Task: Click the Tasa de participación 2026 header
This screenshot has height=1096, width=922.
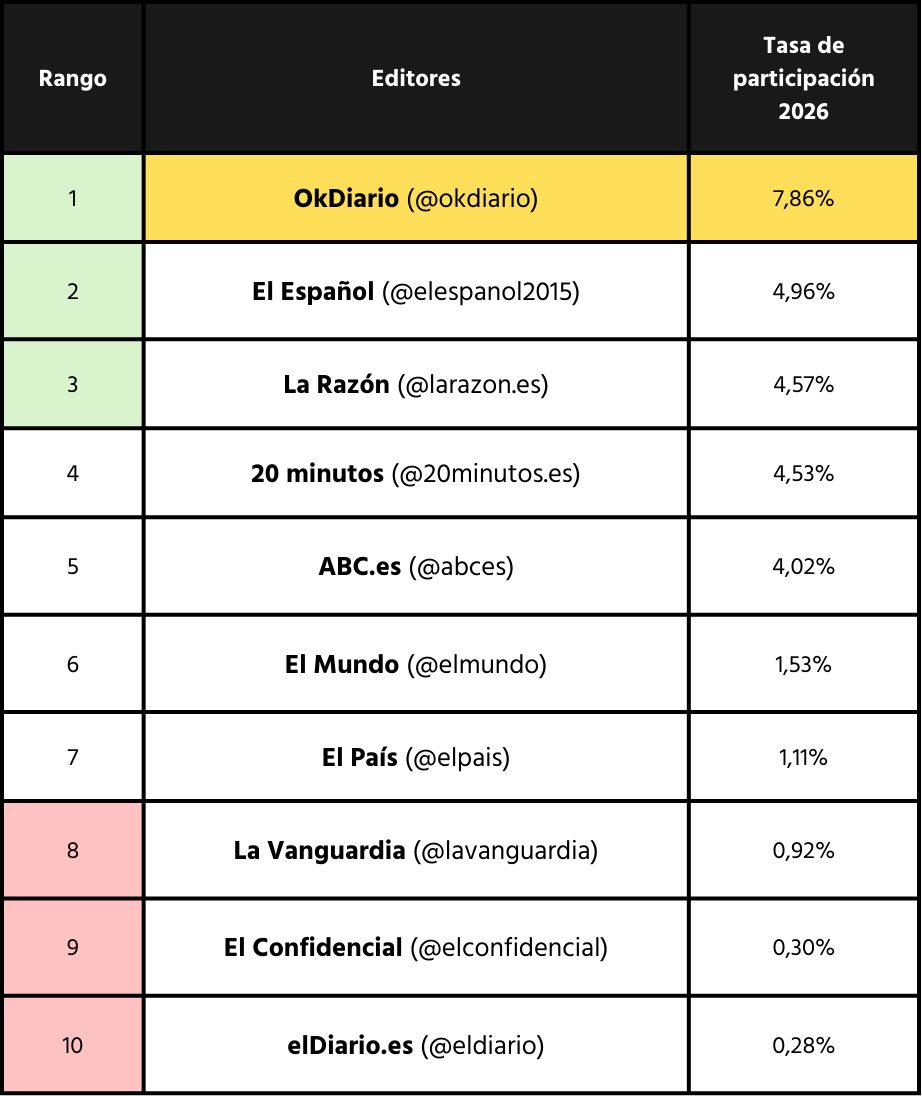Action: tap(804, 78)
